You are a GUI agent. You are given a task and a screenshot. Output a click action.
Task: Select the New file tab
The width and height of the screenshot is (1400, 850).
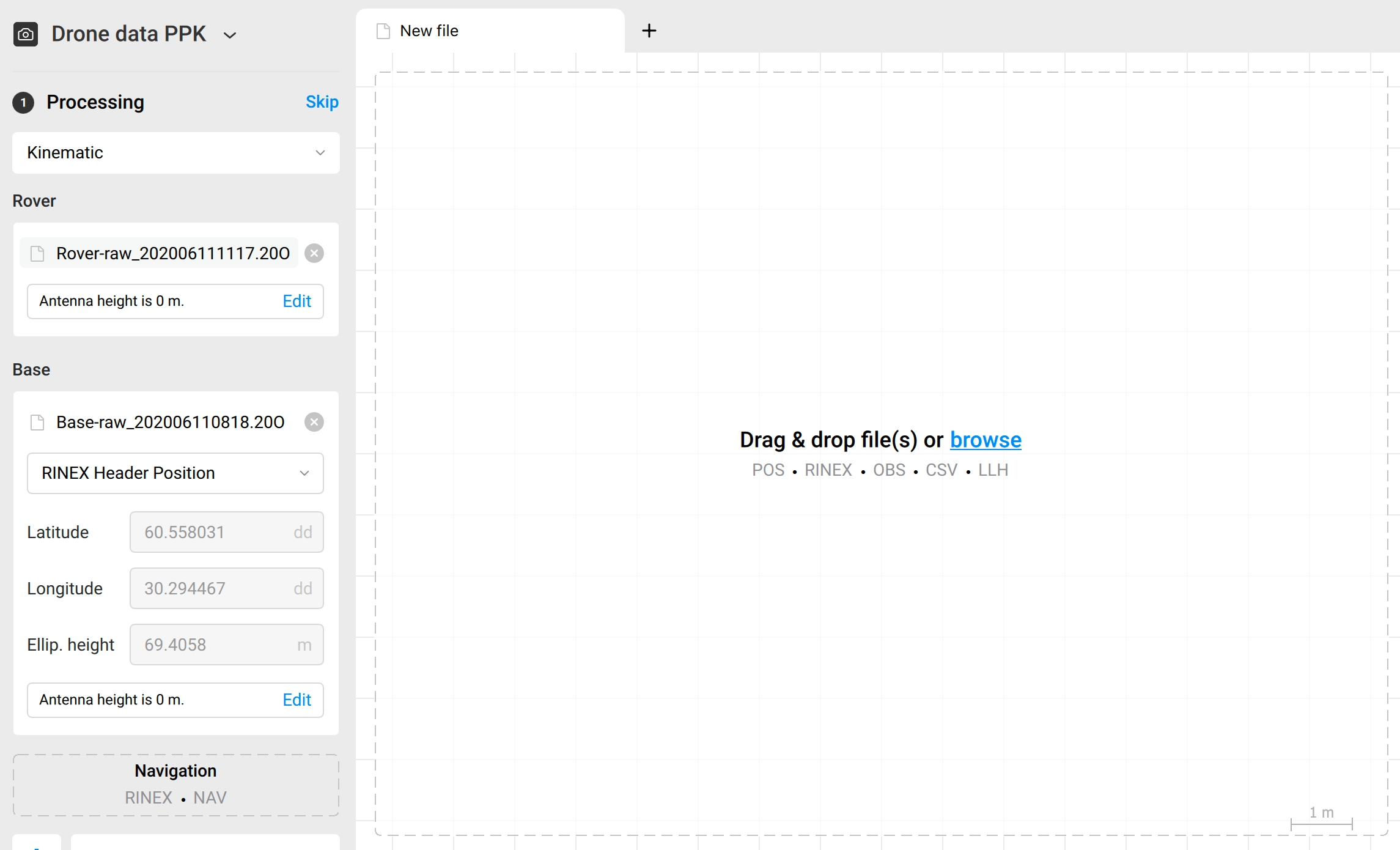click(x=490, y=31)
